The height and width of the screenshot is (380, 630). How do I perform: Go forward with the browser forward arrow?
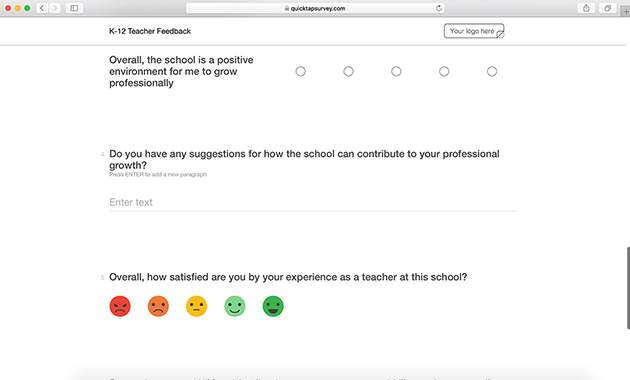55,8
